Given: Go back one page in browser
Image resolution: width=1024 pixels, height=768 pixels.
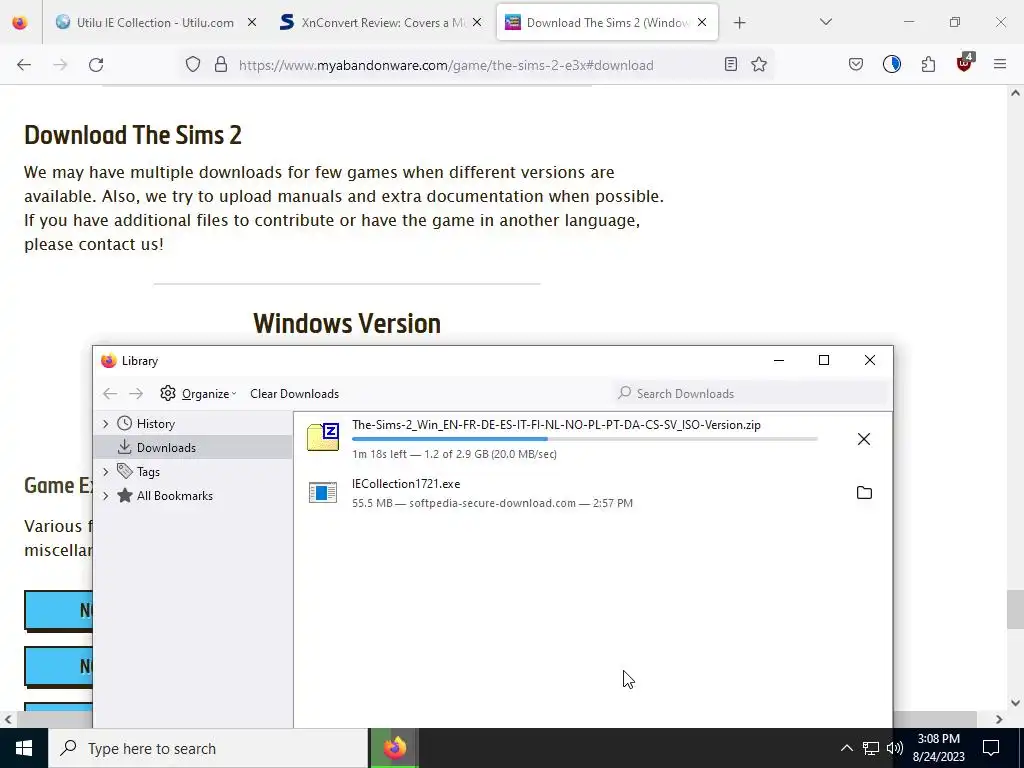Looking at the screenshot, I should [x=24, y=65].
